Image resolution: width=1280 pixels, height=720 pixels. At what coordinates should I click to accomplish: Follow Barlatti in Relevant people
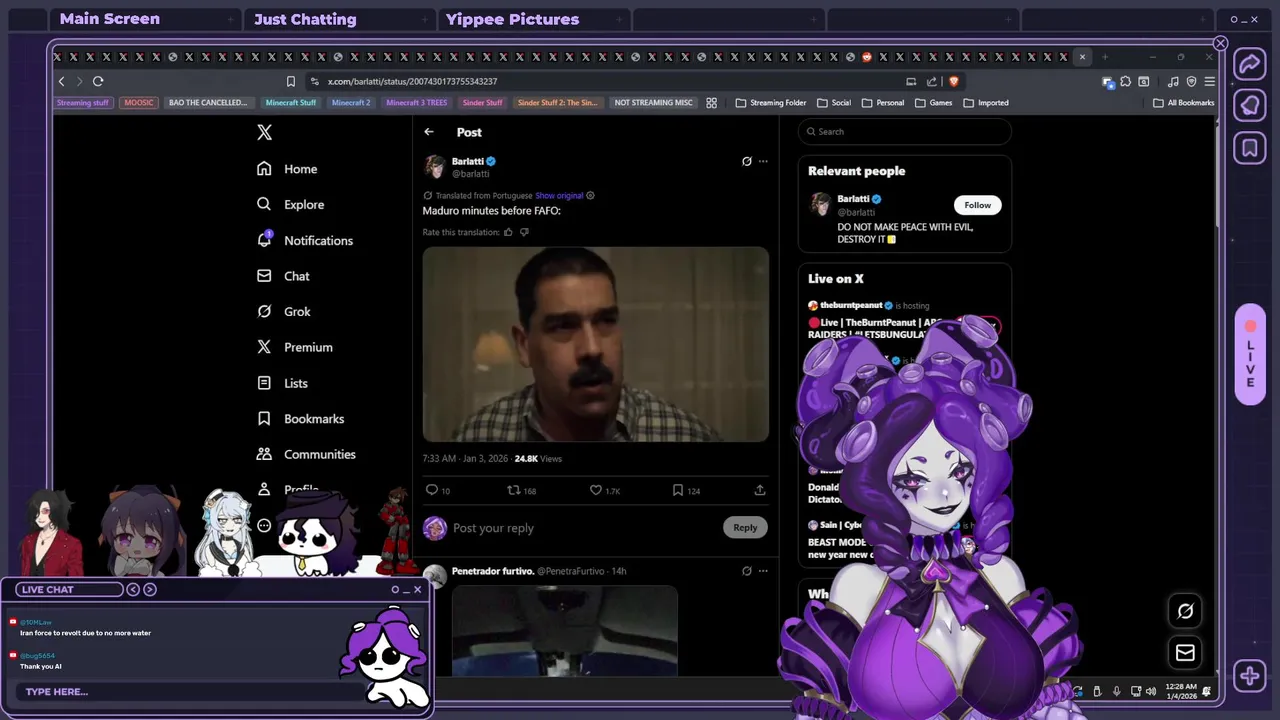point(978,205)
